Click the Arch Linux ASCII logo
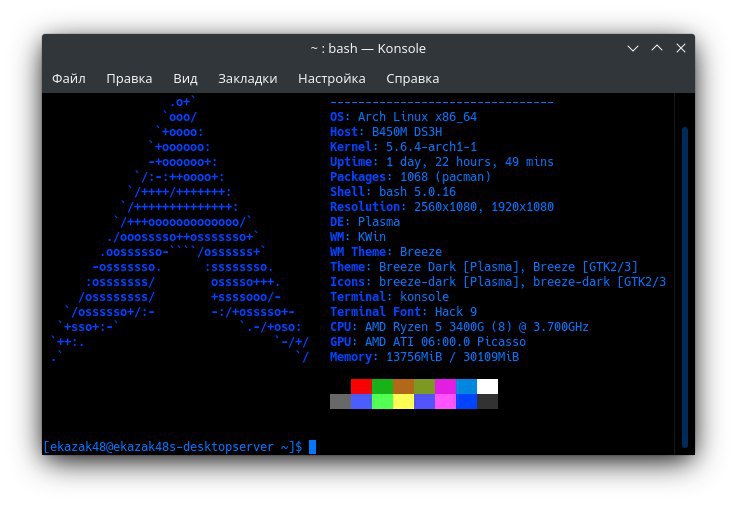 pyautogui.click(x=180, y=229)
